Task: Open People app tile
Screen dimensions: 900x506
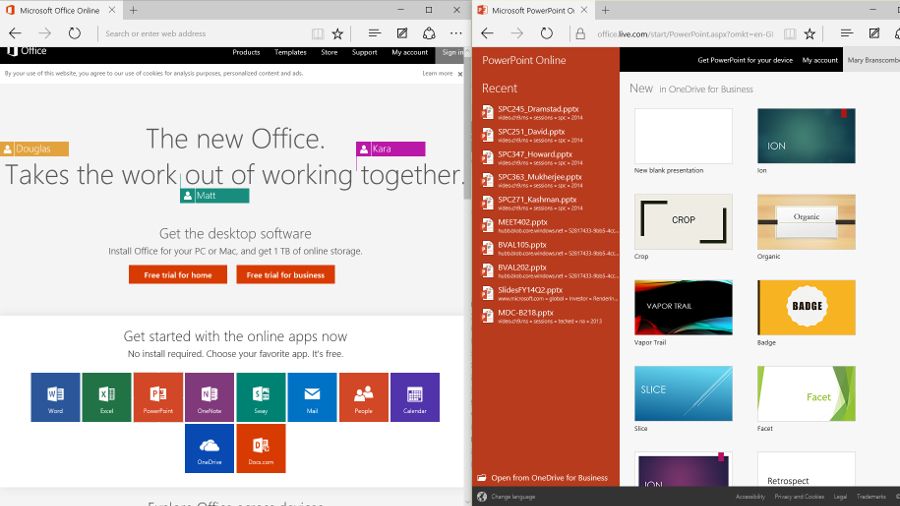Action: (363, 397)
